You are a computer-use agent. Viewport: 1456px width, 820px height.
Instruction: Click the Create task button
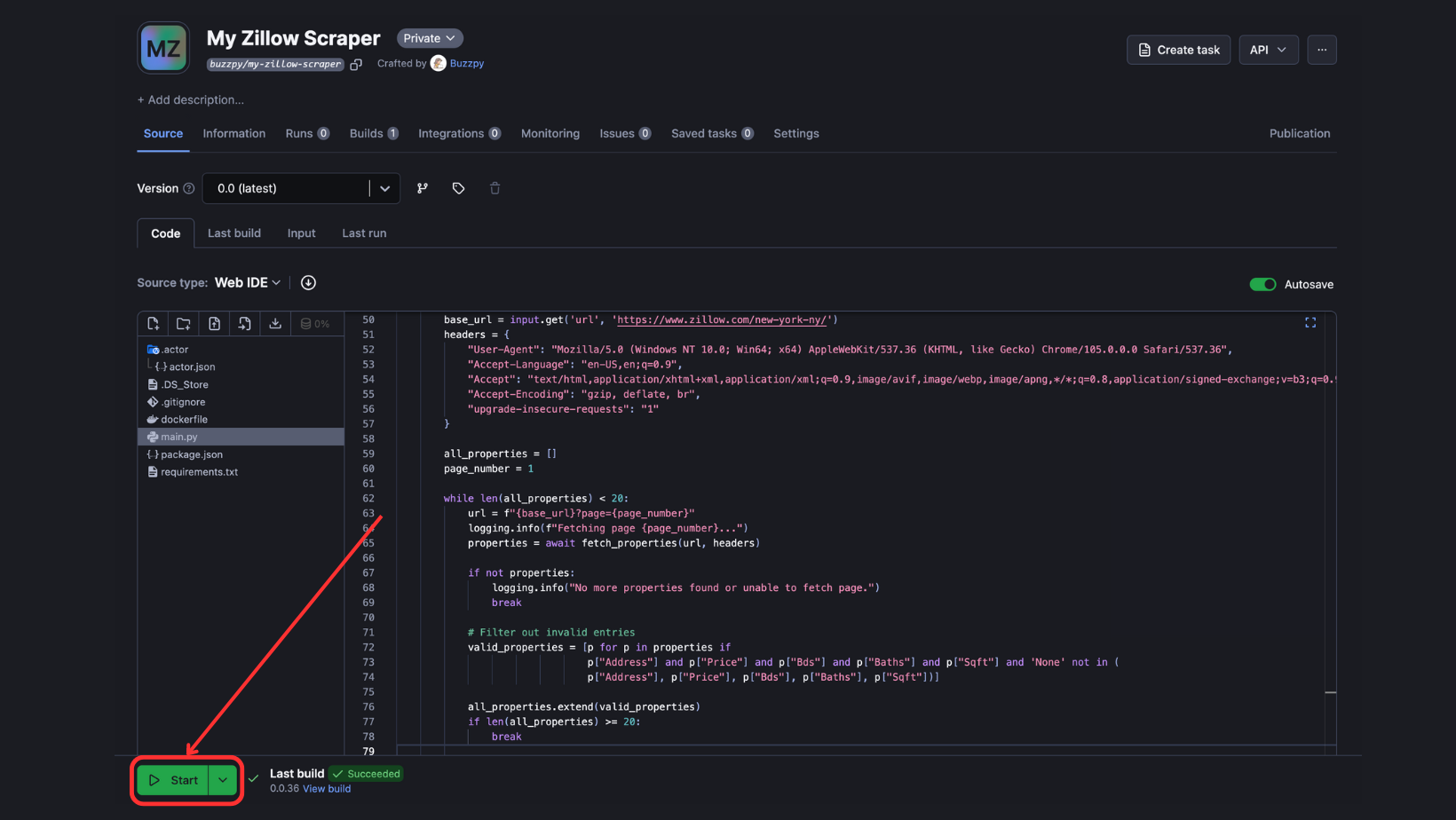[x=1178, y=50]
